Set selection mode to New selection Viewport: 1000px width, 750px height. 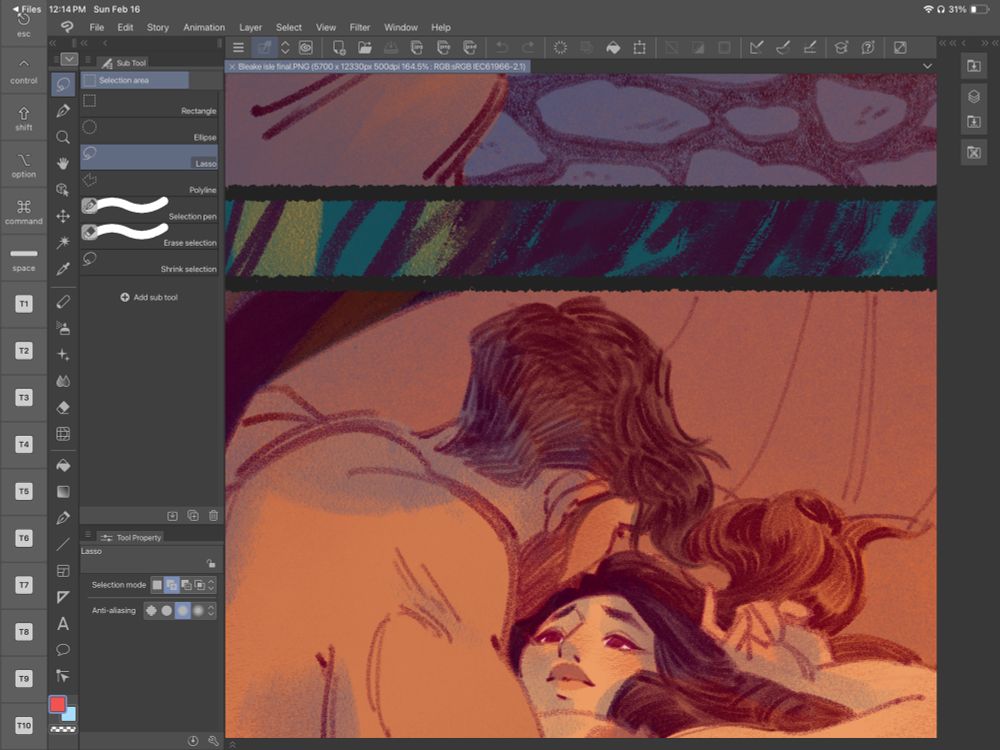pyautogui.click(x=157, y=584)
